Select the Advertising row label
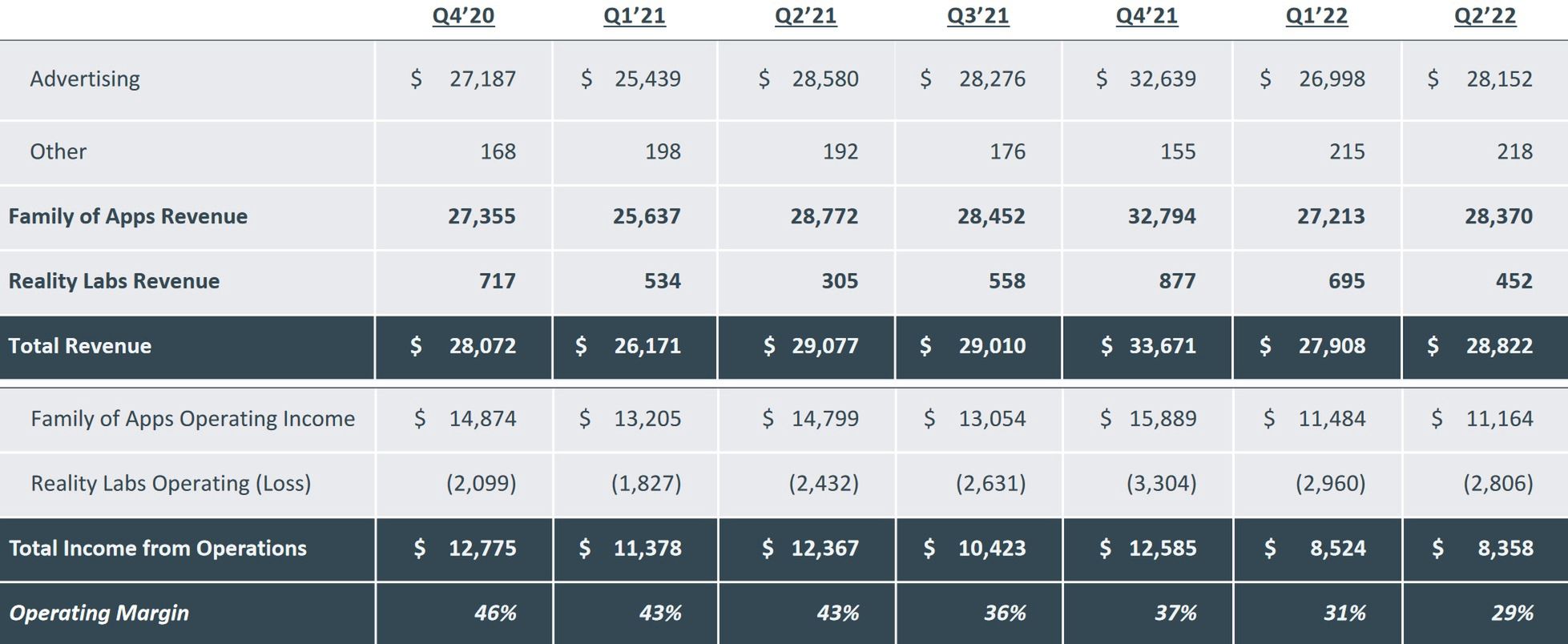The height and width of the screenshot is (644, 1568). coord(85,78)
